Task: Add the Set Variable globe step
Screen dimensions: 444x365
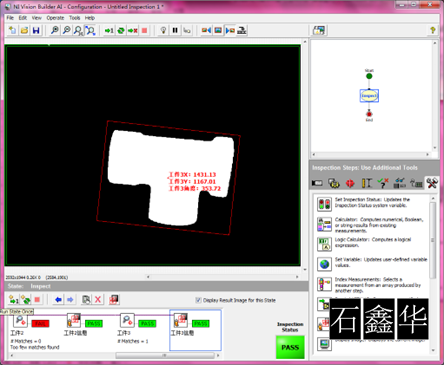Action: pos(324,264)
